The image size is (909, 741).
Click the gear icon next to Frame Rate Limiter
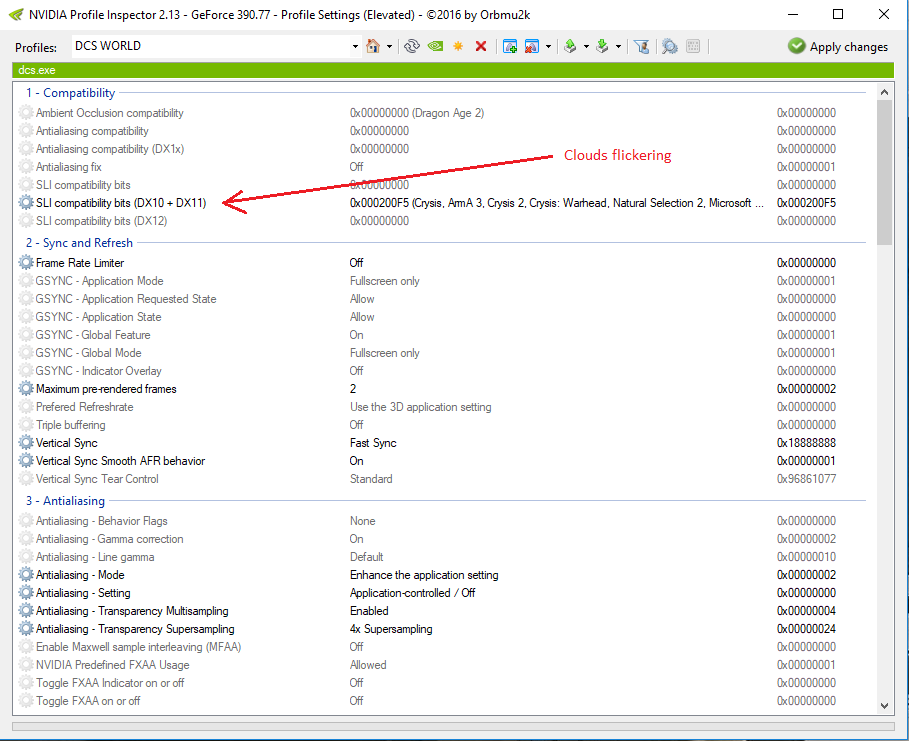tap(26, 263)
